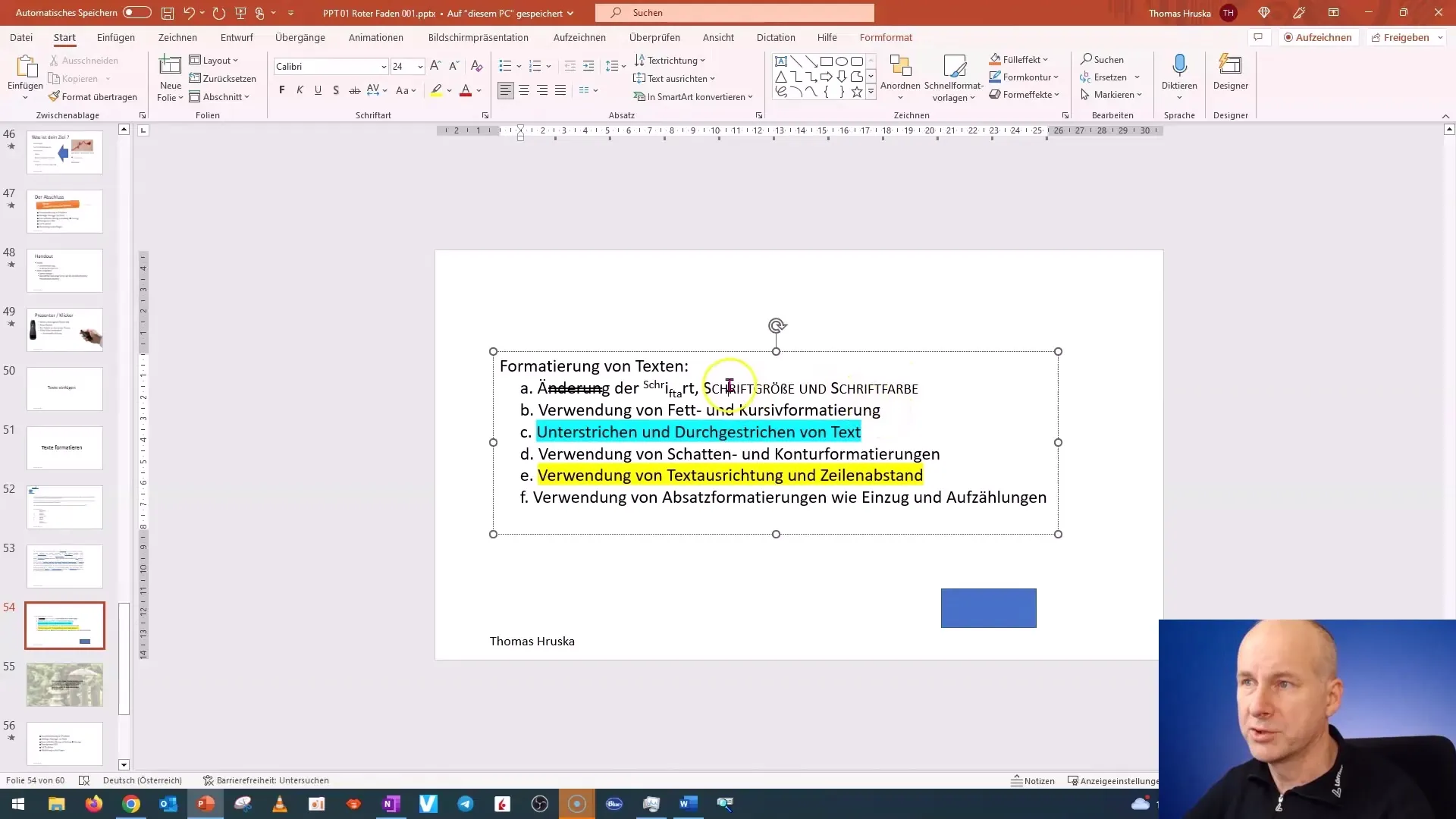Click Aufzeichnen button at top right
This screenshot has width=1456, height=819.
pyautogui.click(x=1318, y=37)
